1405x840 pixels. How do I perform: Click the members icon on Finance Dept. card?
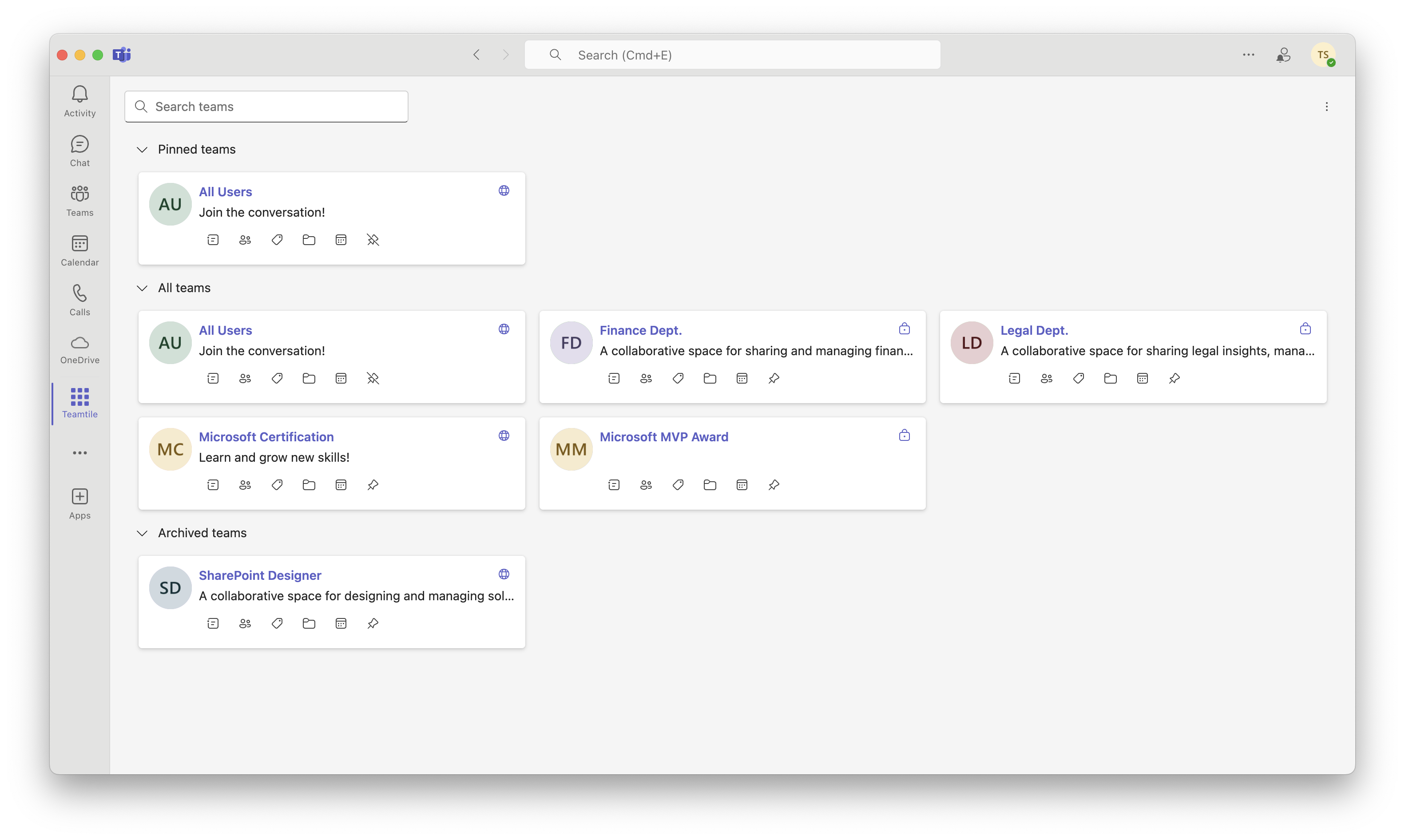click(x=646, y=378)
